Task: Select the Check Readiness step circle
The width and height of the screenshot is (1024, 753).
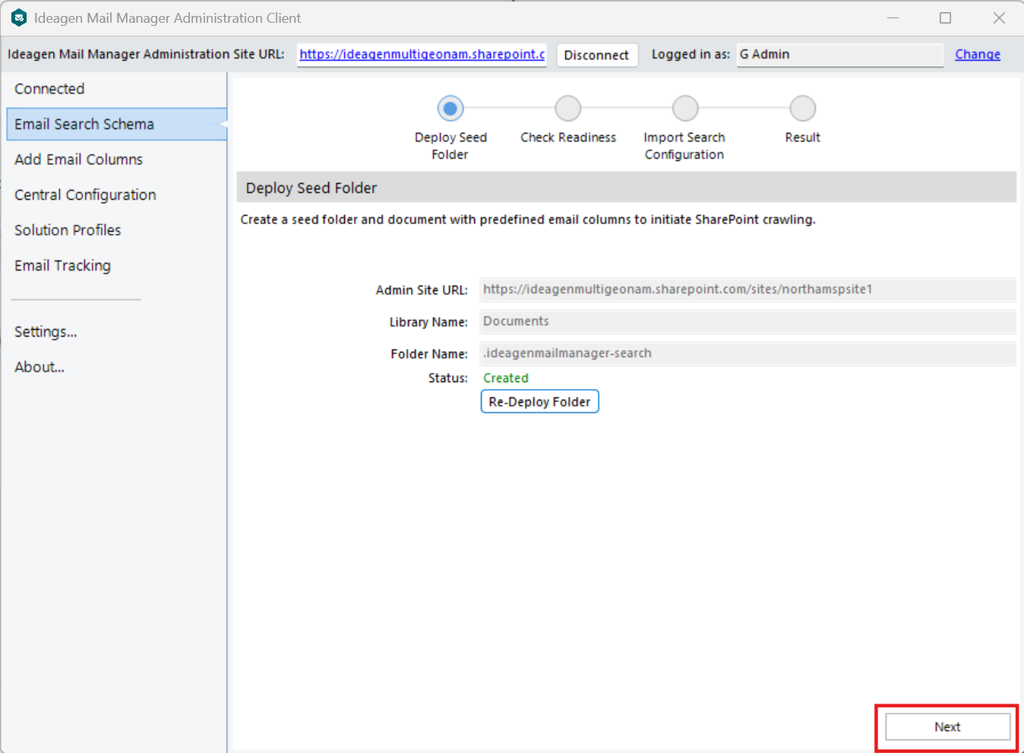Action: click(x=568, y=108)
